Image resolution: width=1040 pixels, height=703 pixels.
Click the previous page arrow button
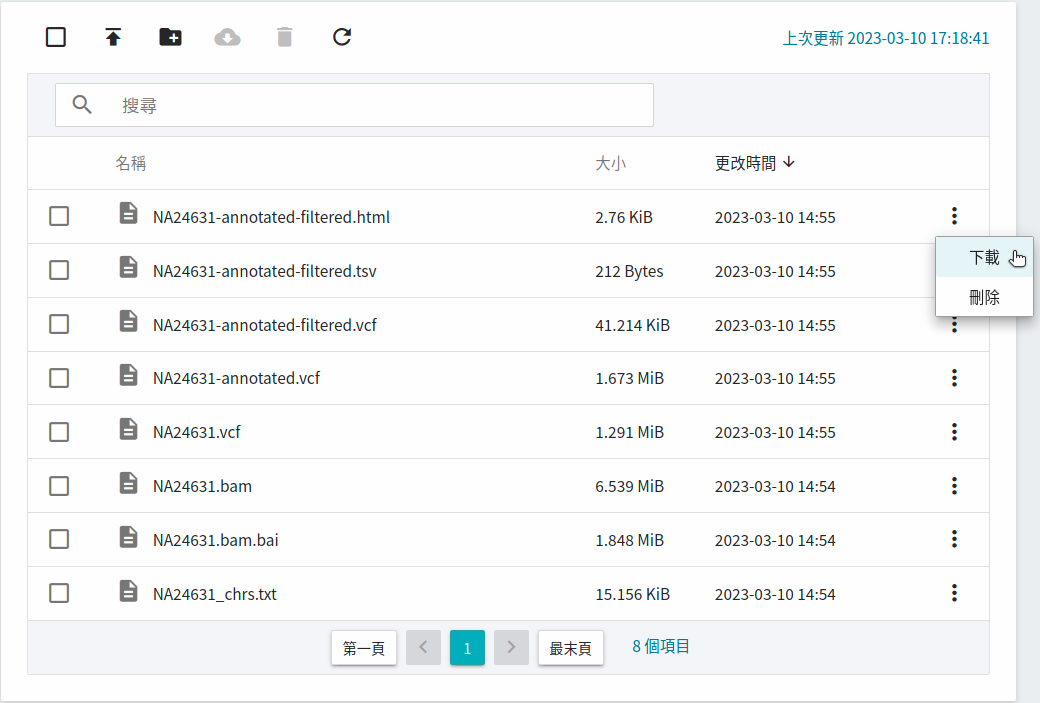423,647
